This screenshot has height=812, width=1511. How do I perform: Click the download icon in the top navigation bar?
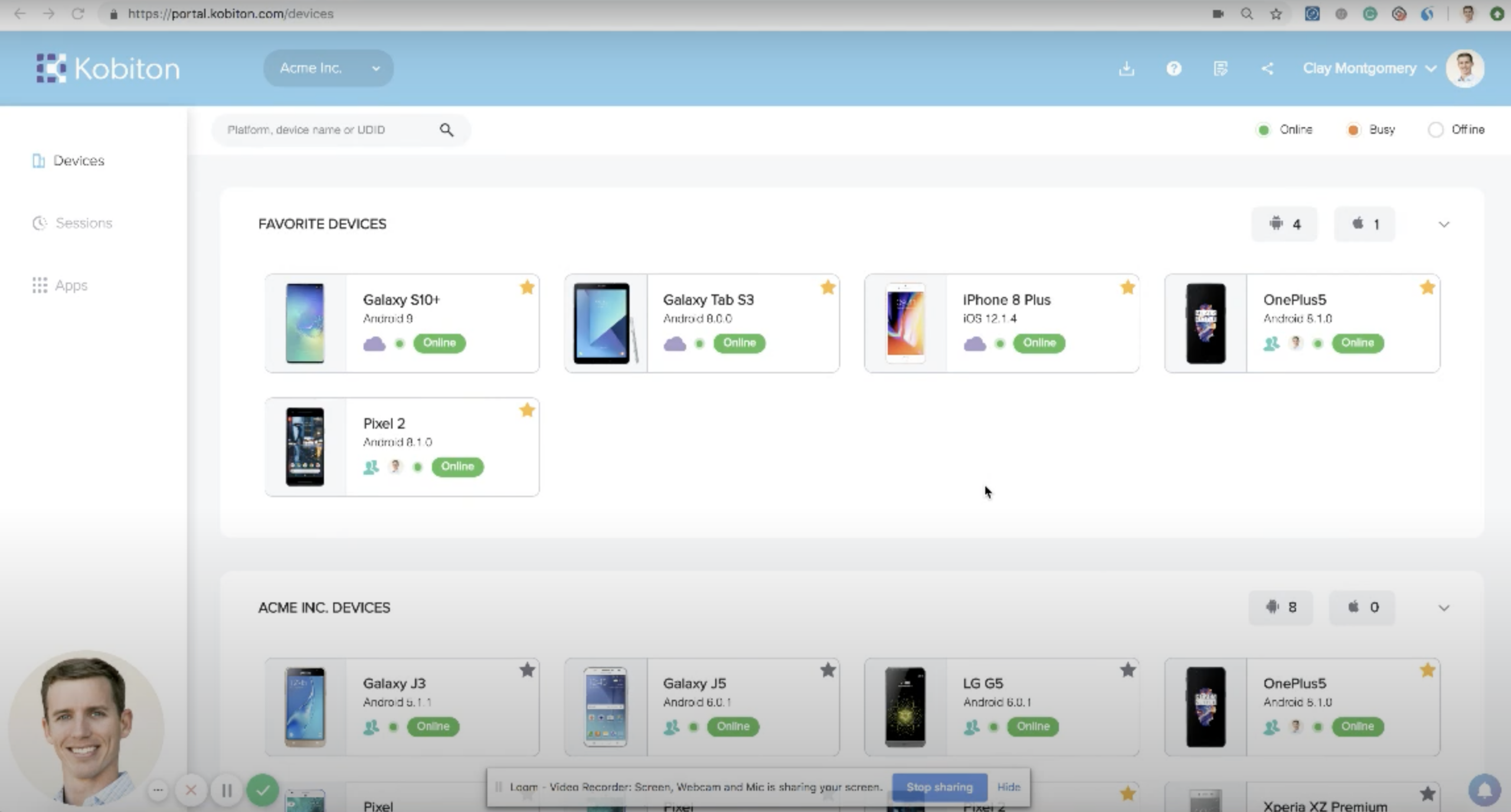pos(1127,68)
